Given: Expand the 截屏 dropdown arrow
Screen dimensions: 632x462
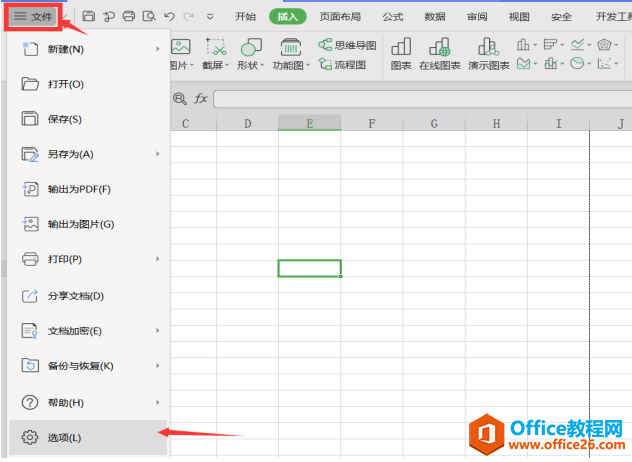Looking at the screenshot, I should point(227,65).
